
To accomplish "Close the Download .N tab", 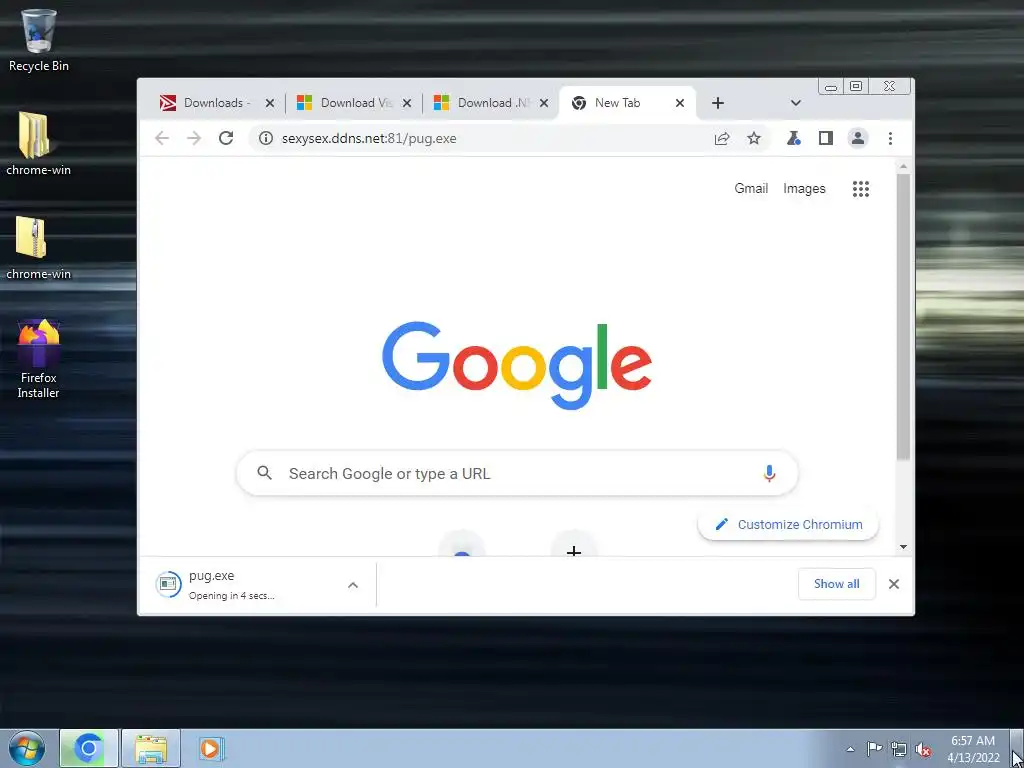I will 544,103.
